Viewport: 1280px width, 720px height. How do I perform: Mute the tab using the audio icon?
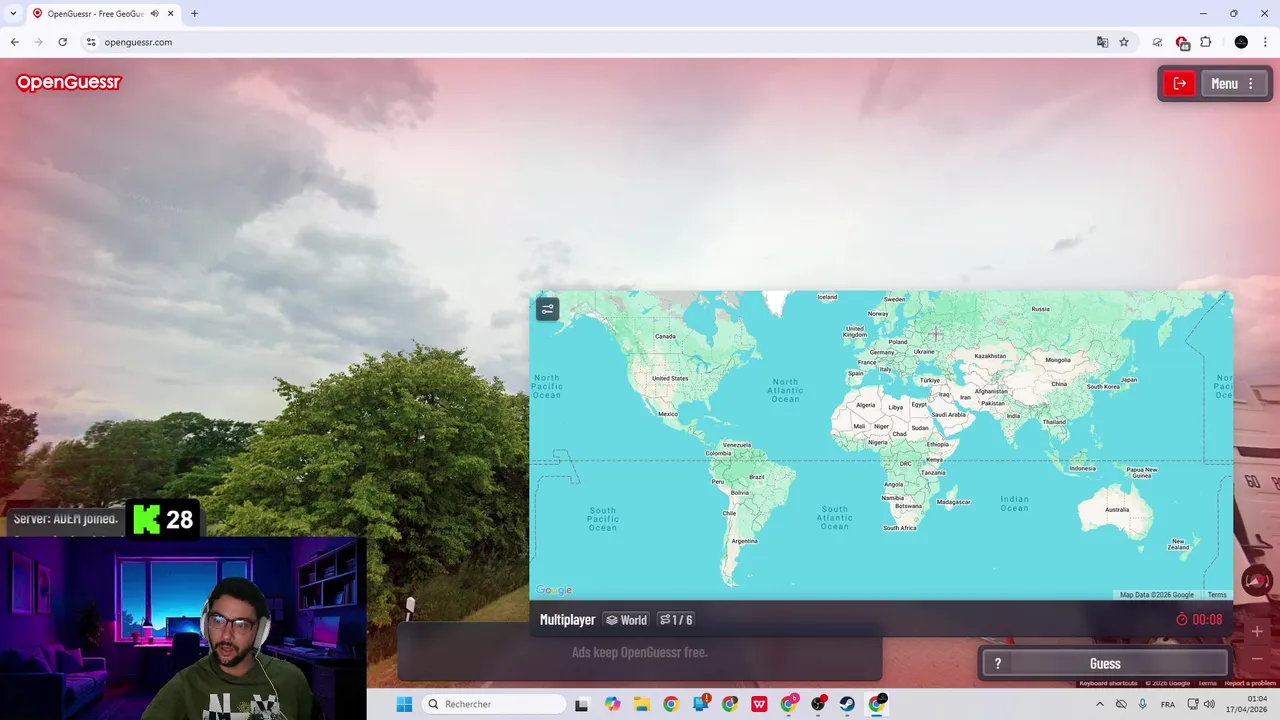pyautogui.click(x=155, y=13)
